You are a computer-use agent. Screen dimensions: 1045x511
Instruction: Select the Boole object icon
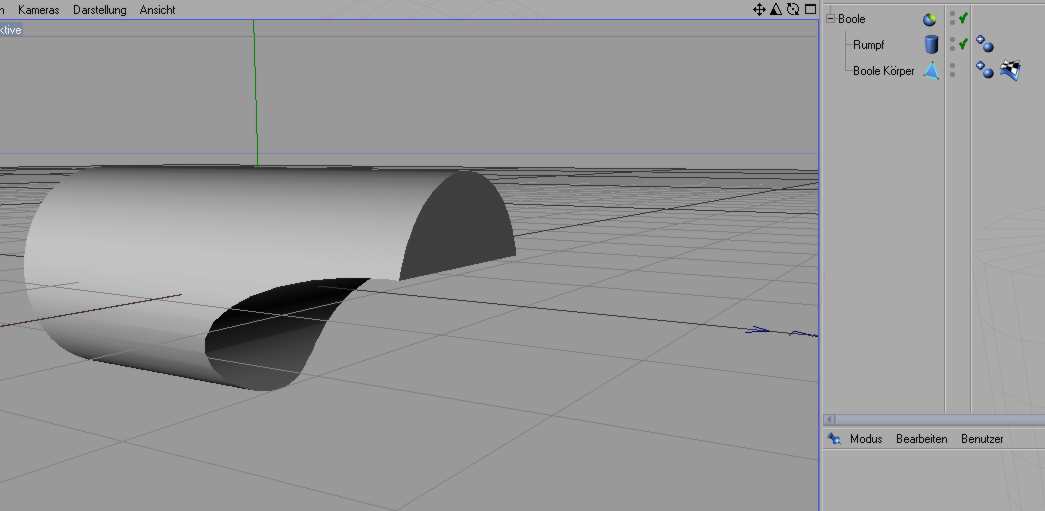(x=930, y=19)
